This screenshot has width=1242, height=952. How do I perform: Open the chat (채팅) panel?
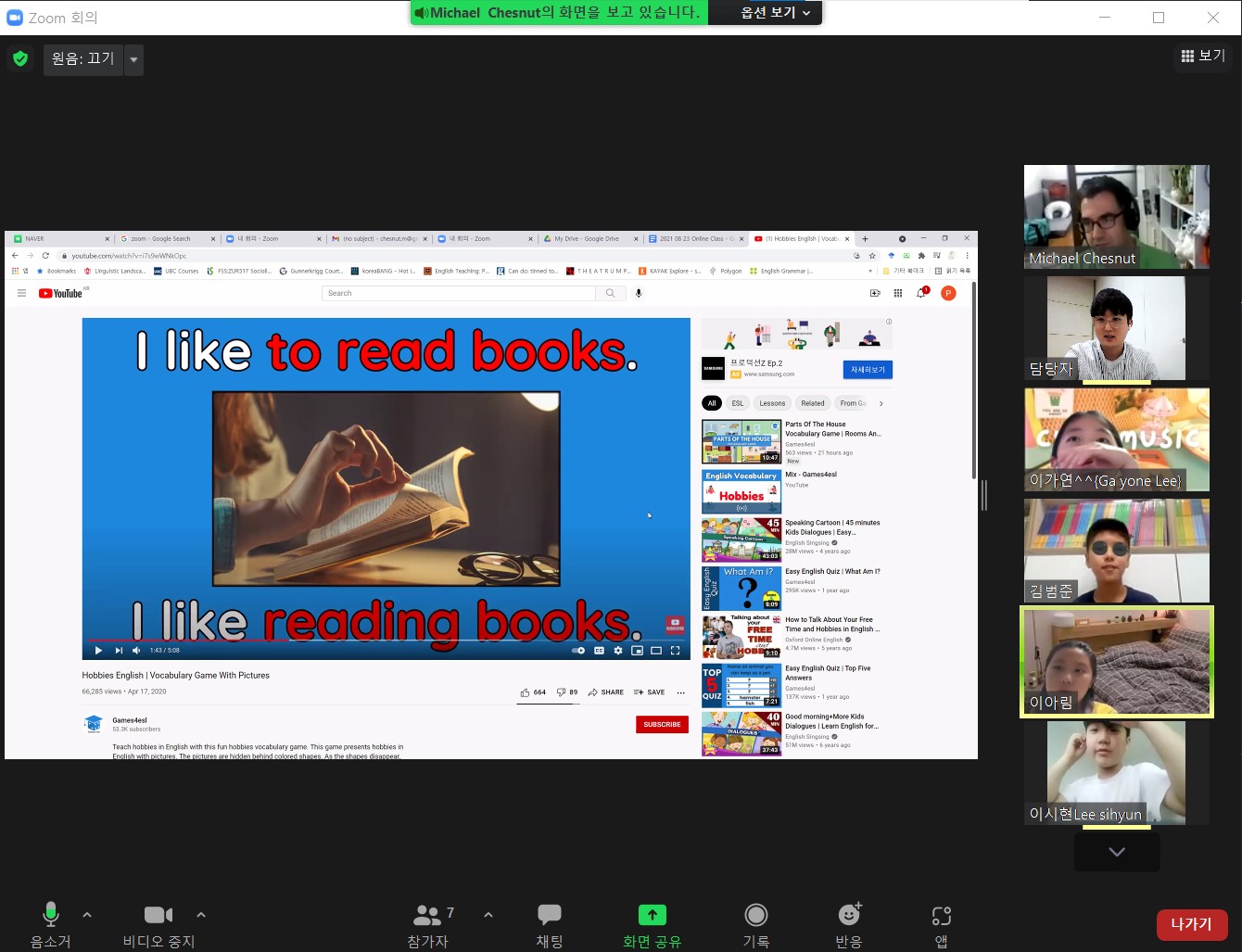pos(550,925)
